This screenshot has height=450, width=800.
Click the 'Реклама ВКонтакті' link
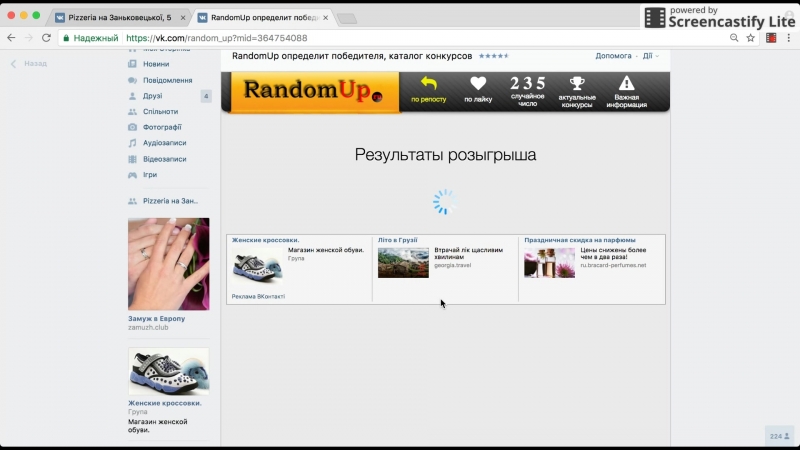(258, 296)
